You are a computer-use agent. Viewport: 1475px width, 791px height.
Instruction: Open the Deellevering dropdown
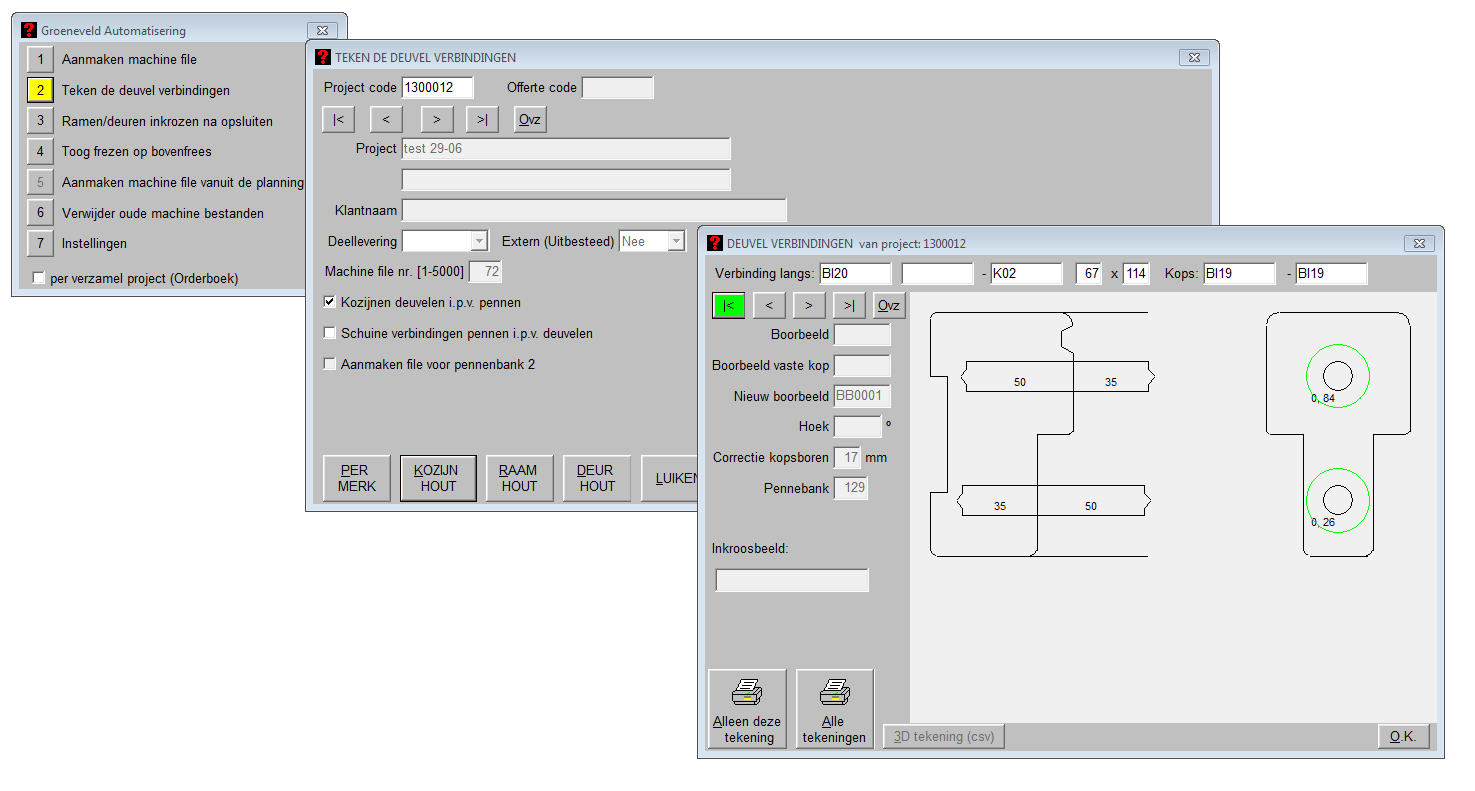tap(478, 241)
